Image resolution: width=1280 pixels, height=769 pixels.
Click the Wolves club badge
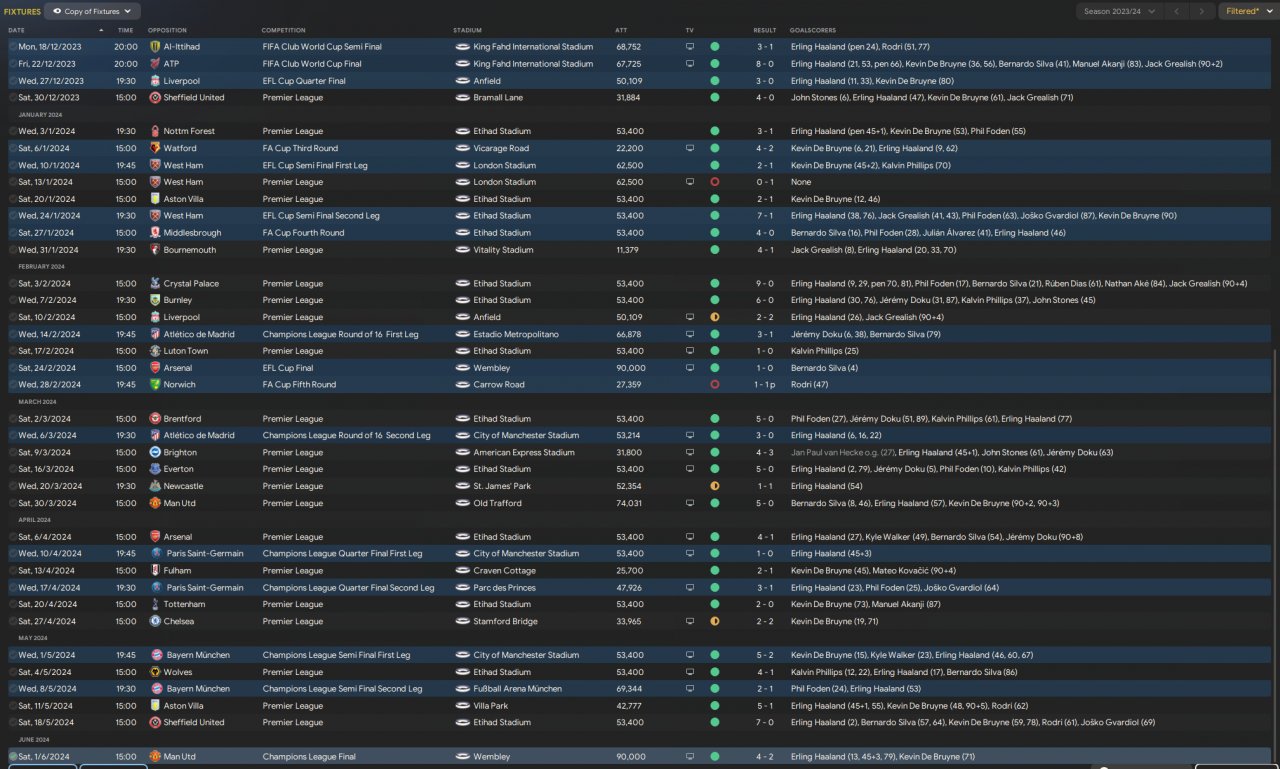[155, 672]
